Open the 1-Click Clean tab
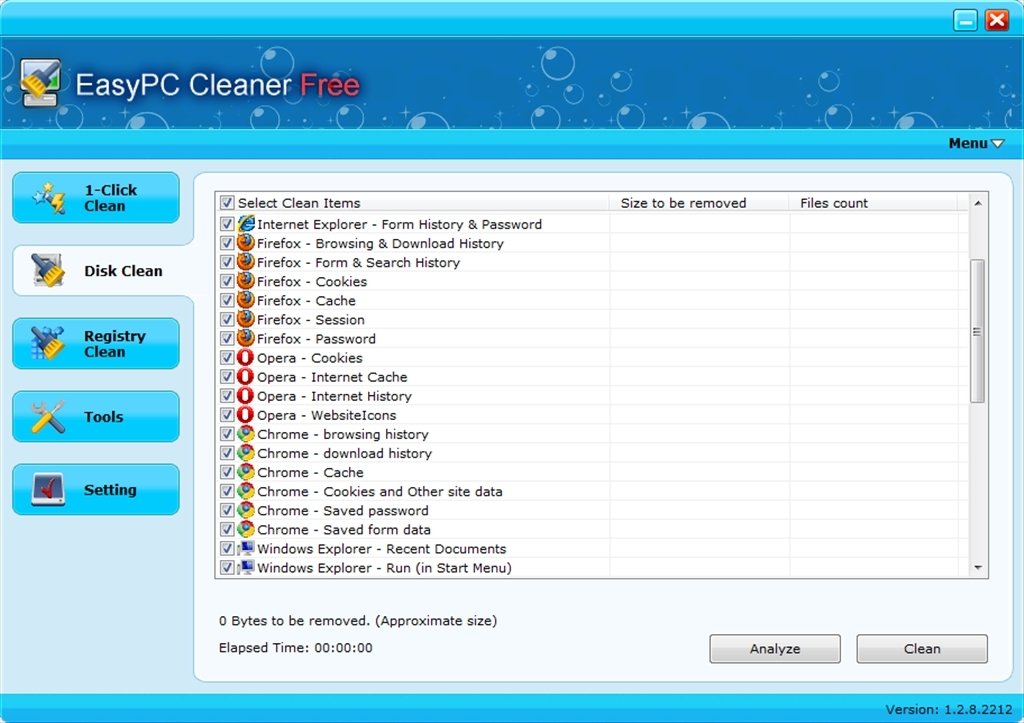The width and height of the screenshot is (1024, 723). (x=95, y=197)
